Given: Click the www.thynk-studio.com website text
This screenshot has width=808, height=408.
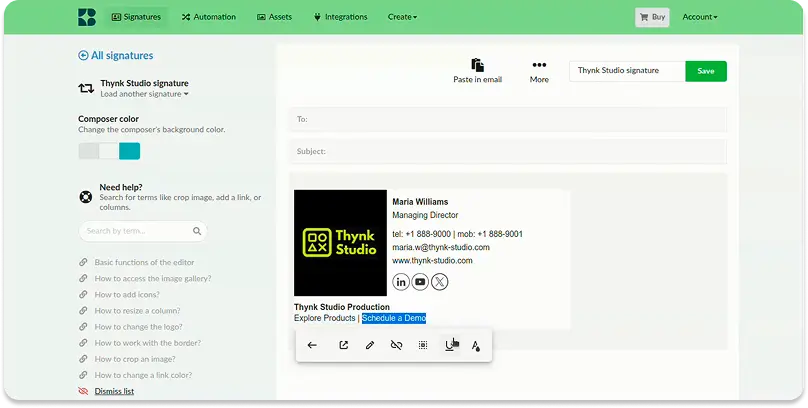Looking at the screenshot, I should pyautogui.click(x=432, y=261).
